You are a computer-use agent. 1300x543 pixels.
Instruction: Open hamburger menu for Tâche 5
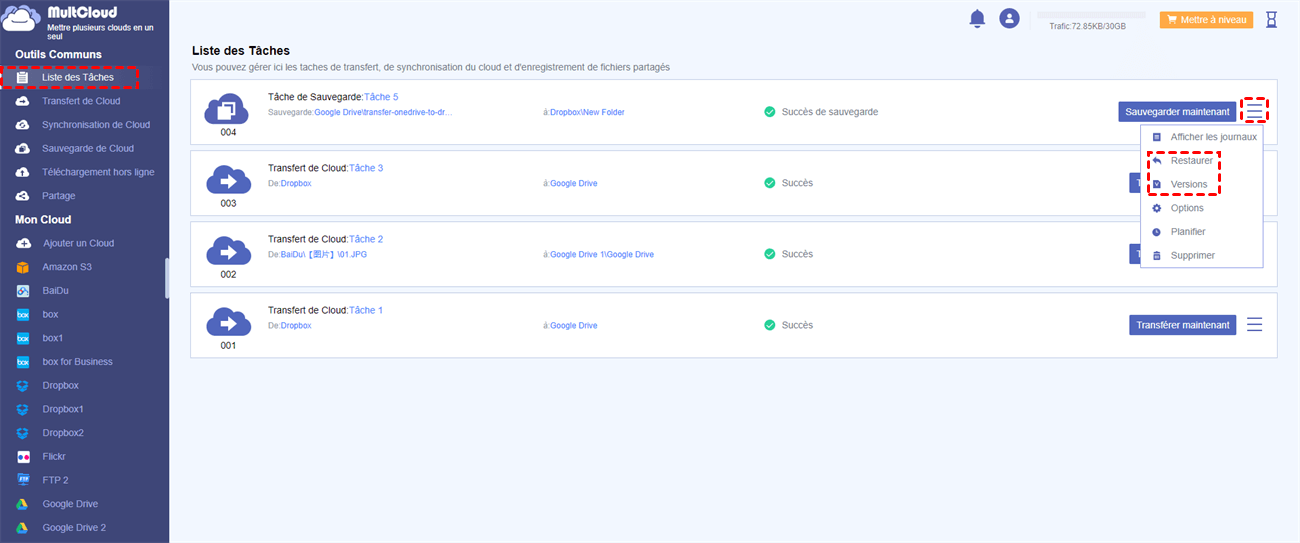point(1254,111)
